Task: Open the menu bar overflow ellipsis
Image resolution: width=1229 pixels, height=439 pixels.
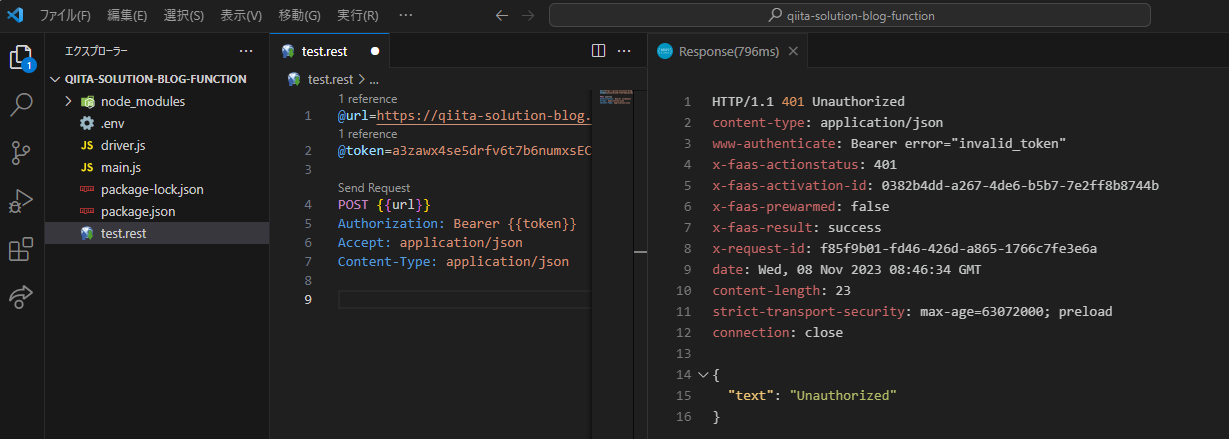Action: [x=405, y=16]
